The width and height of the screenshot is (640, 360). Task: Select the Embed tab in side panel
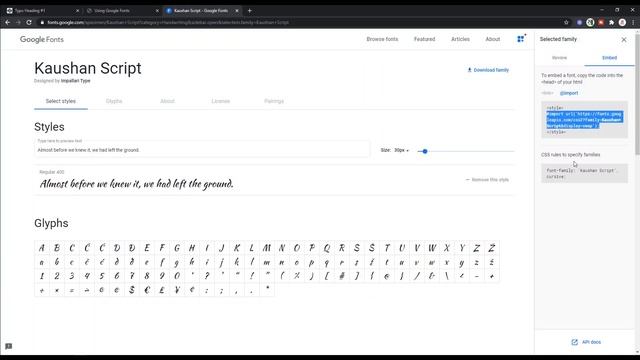pos(609,58)
